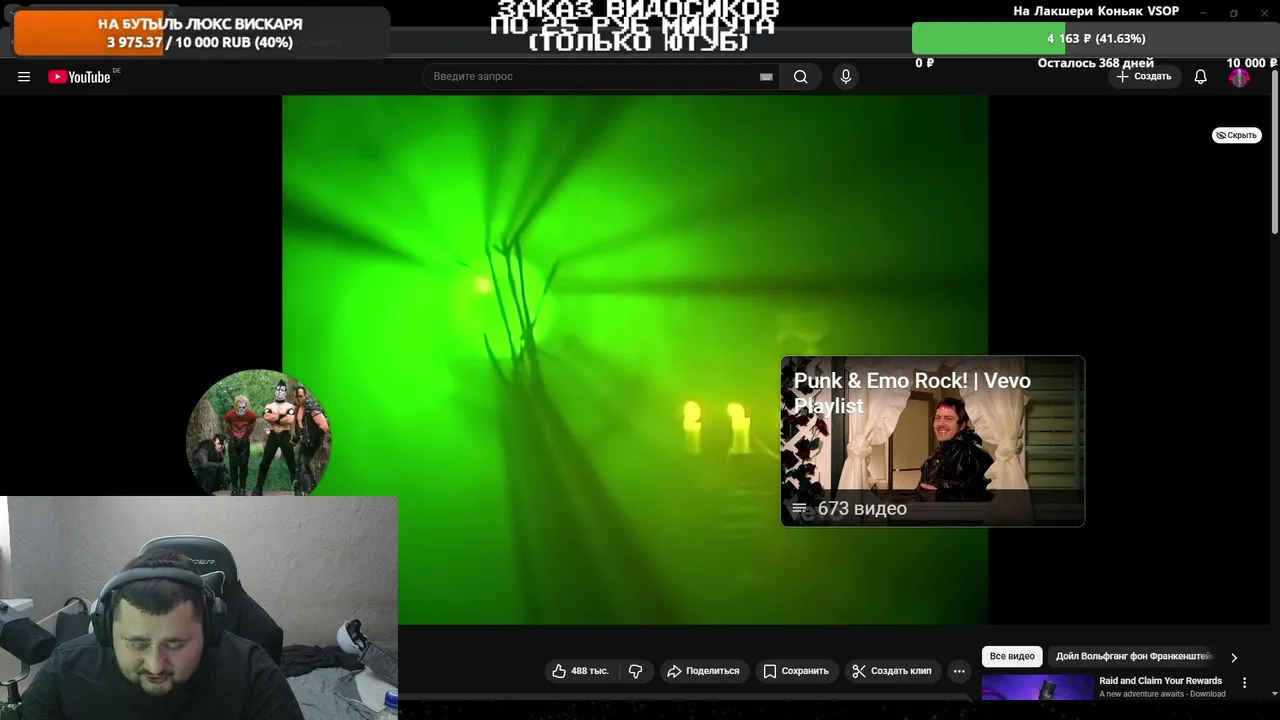Click the Сохранить save button

click(x=796, y=671)
